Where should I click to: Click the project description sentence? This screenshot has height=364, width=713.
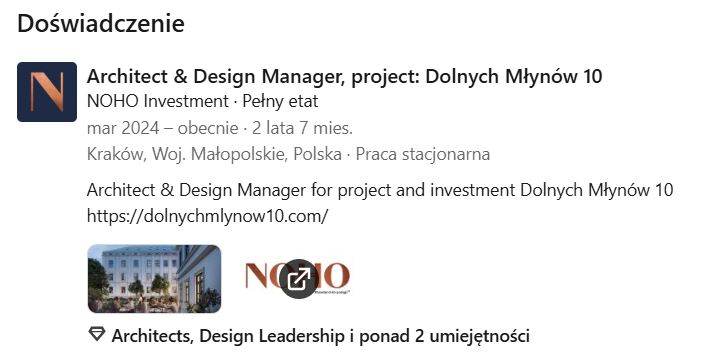coord(380,190)
